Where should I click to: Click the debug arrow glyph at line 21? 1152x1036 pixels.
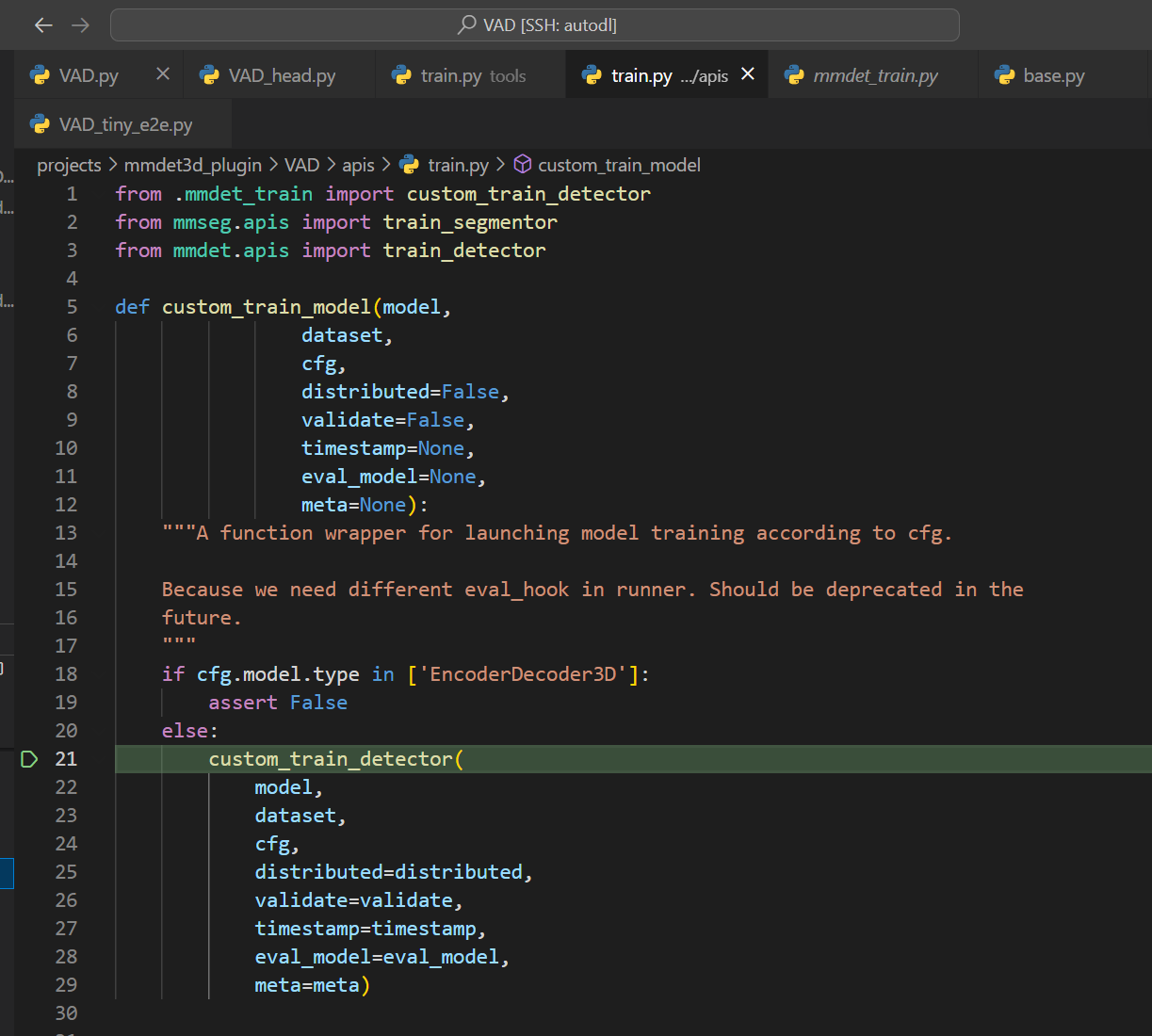[x=29, y=759]
